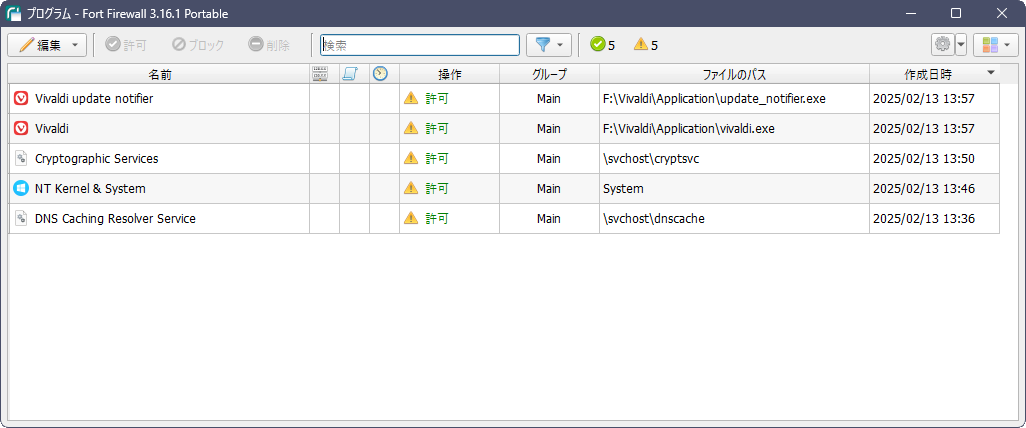The width and height of the screenshot is (1026, 428).
Task: Click date 2025/02/13 13:46
Action: [x=924, y=188]
